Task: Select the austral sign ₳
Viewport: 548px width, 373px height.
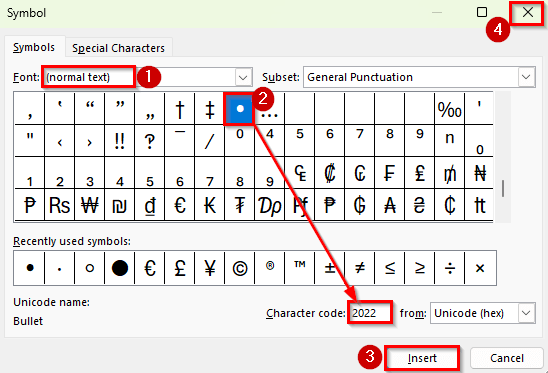Action: [389, 205]
